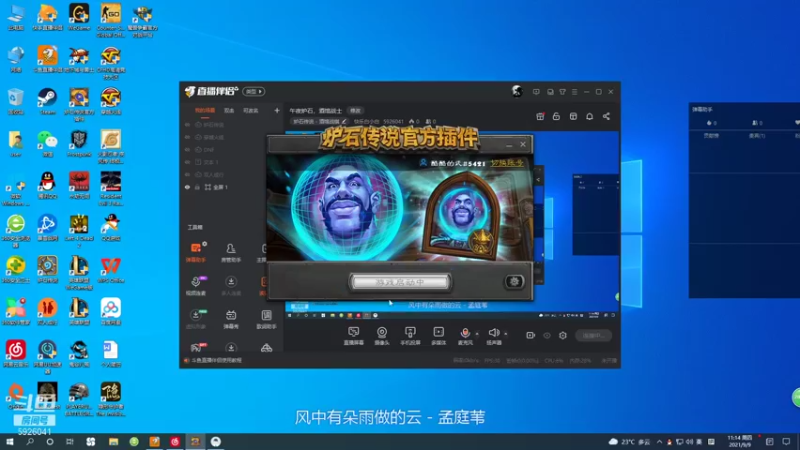Click the 游戏启动中 launch button

pos(400,282)
